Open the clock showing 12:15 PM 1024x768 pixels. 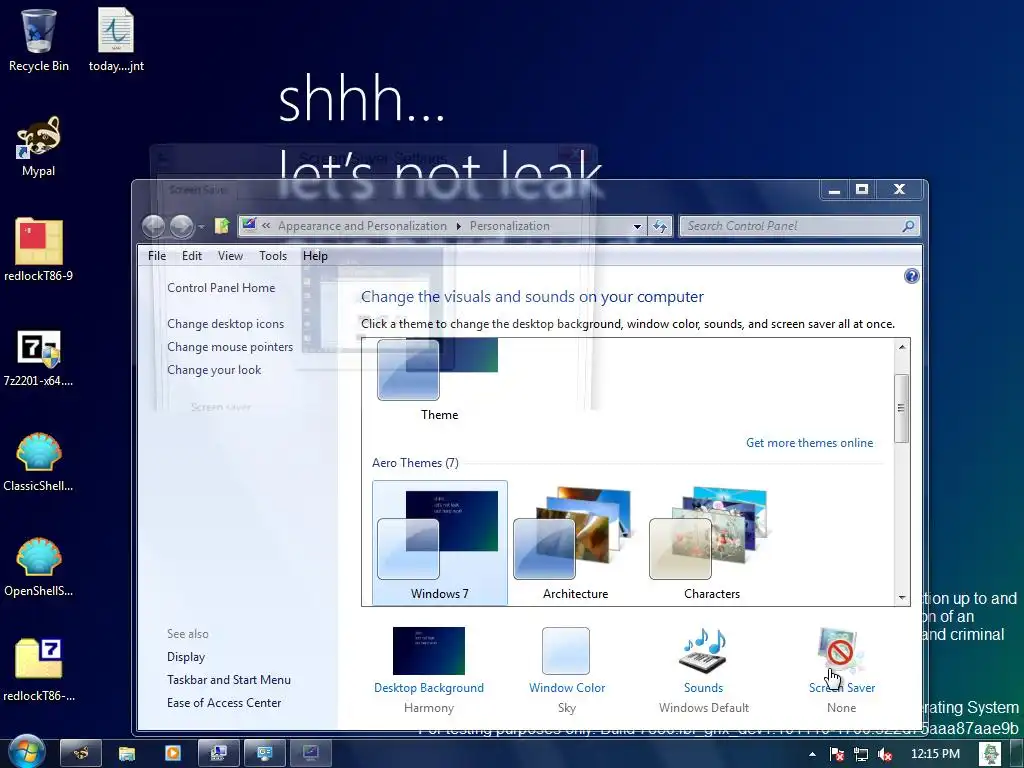935,754
